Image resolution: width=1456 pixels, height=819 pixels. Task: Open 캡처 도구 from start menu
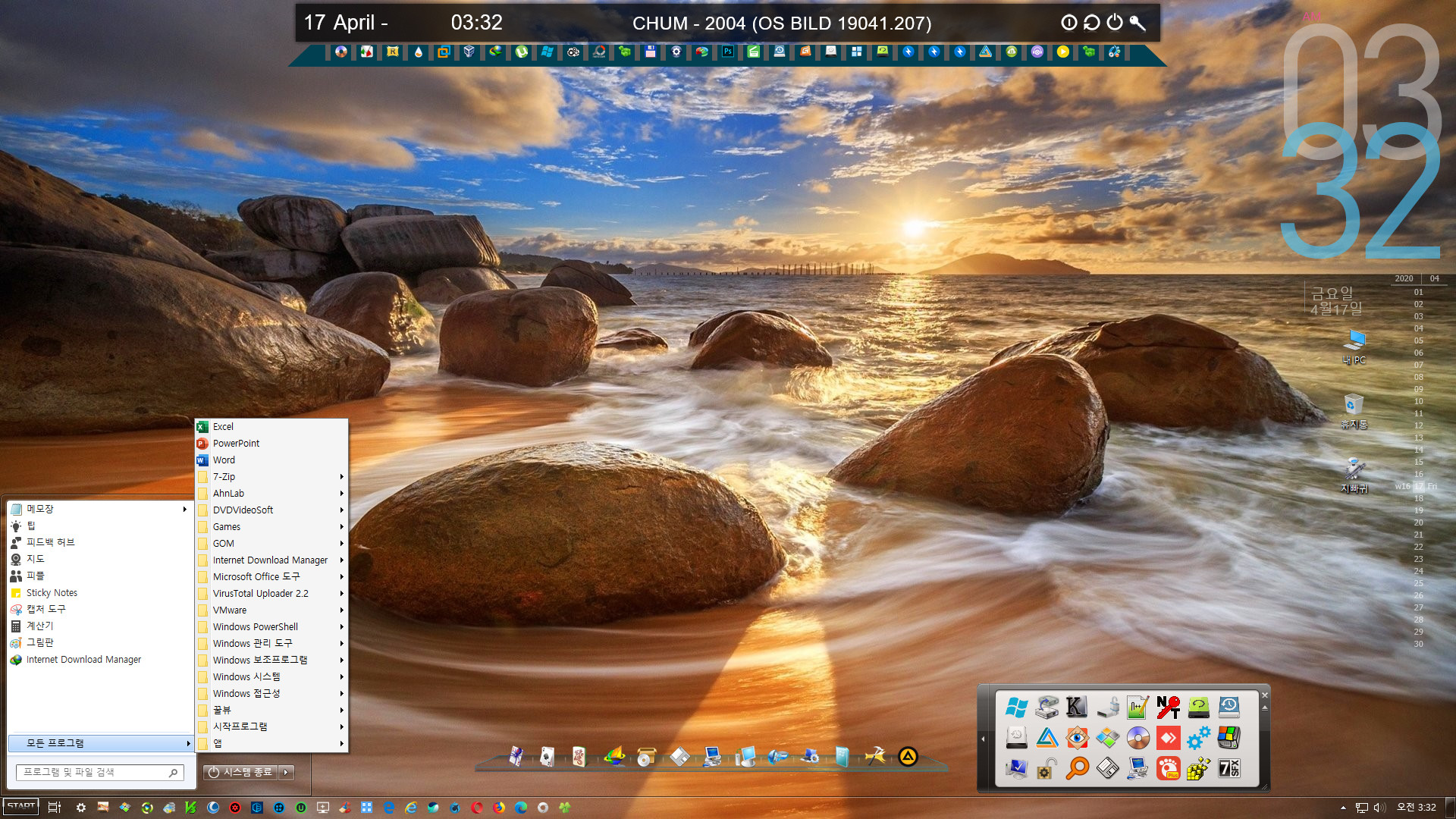point(99,610)
